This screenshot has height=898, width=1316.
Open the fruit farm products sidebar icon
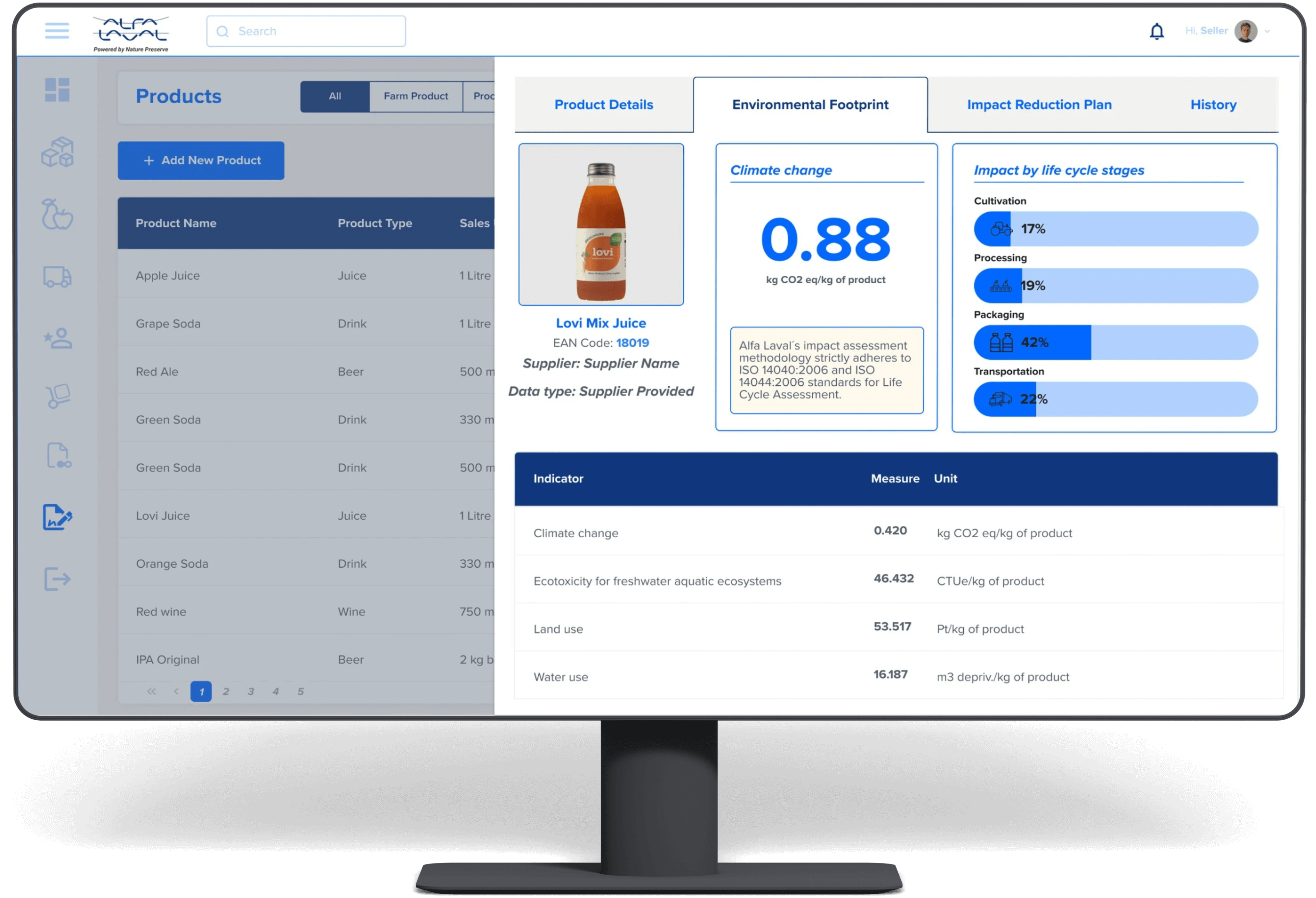(57, 215)
